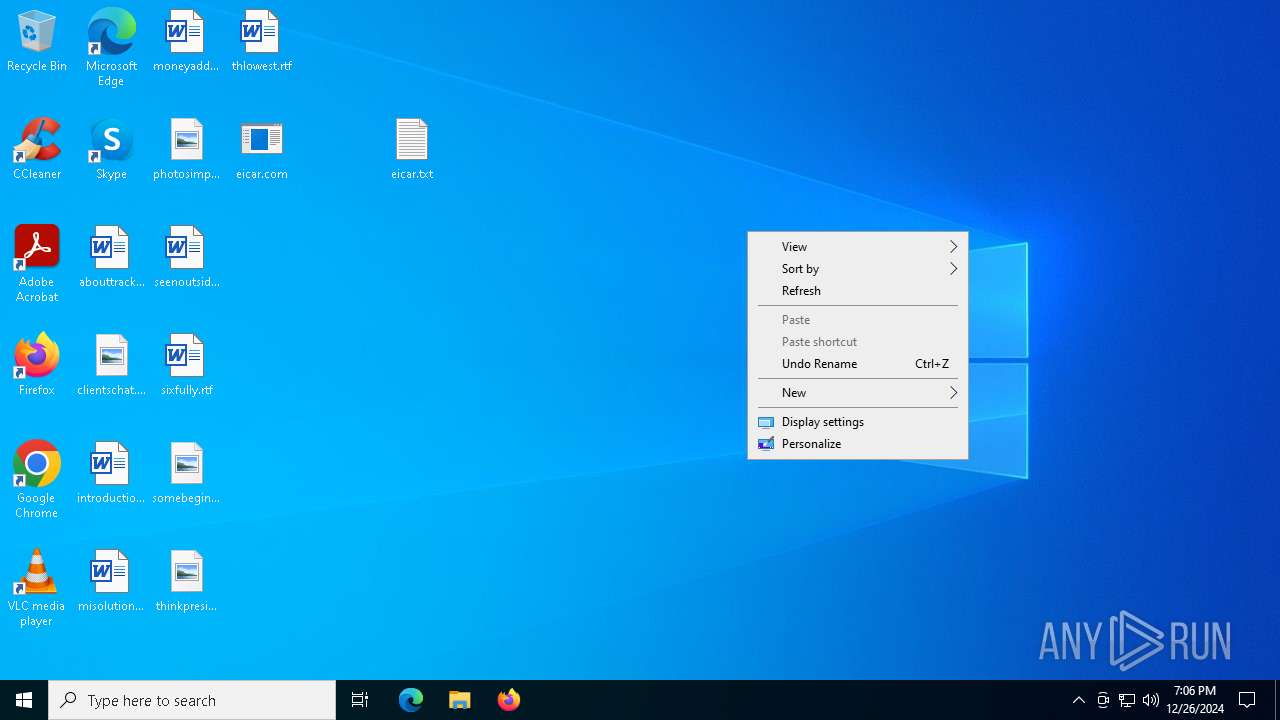Open the Action Center notifications icon

tap(1248, 700)
